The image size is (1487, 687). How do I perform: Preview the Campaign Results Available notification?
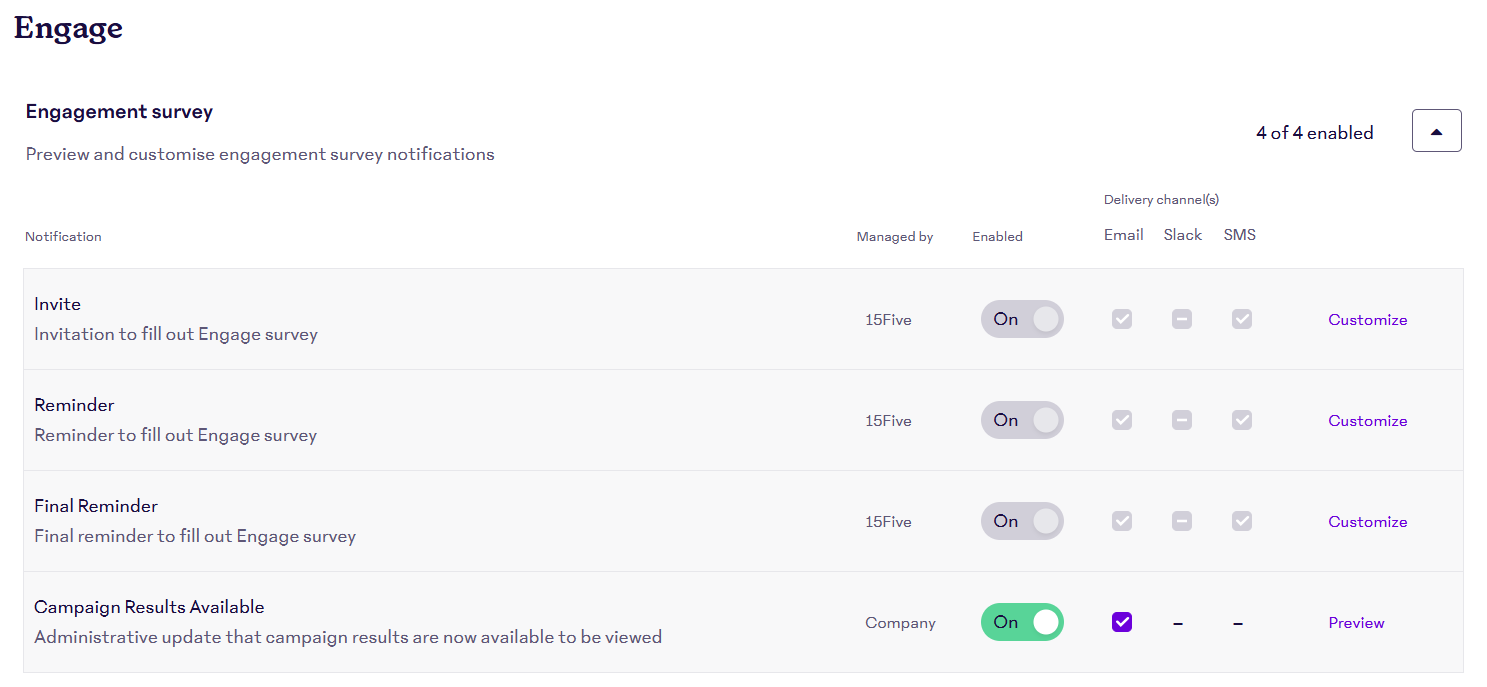[1356, 623]
